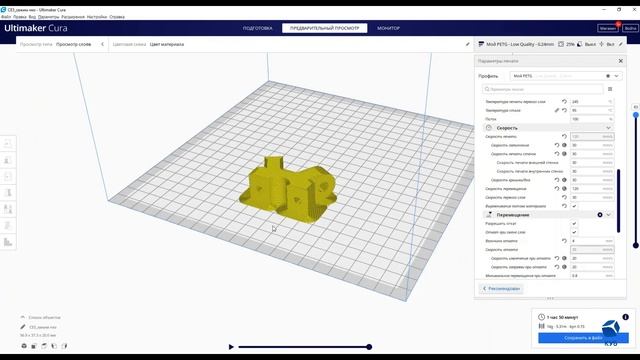Click the pencil icon on bed temperature row
Viewport: 640px width, 360px height.
point(556,110)
